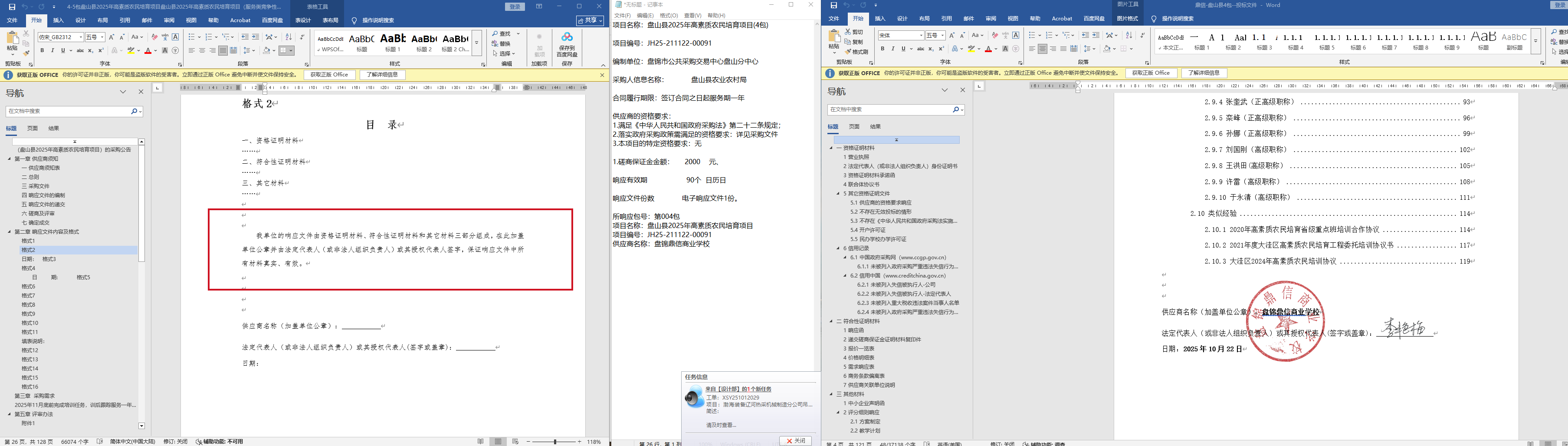Open 格式(O) menu in Notepad
The height and width of the screenshot is (446, 1568).
pyautogui.click(x=669, y=15)
